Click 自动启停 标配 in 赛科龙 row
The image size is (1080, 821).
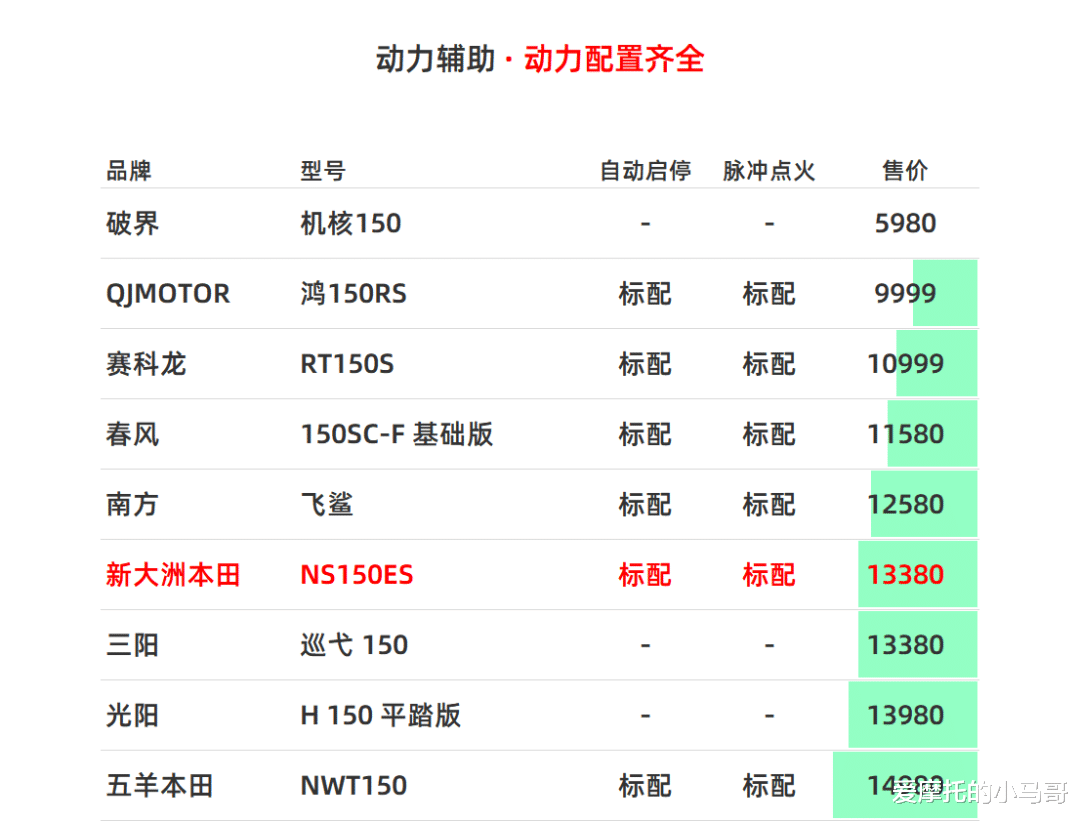tap(645, 364)
